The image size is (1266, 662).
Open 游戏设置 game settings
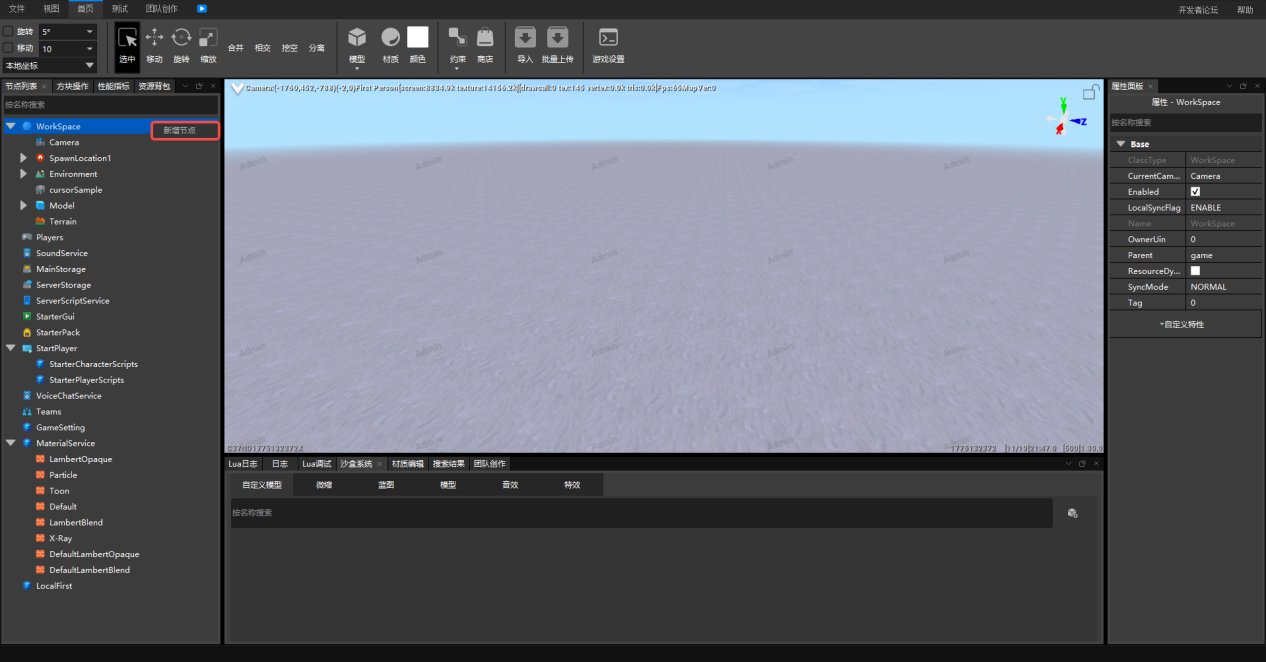coord(608,38)
